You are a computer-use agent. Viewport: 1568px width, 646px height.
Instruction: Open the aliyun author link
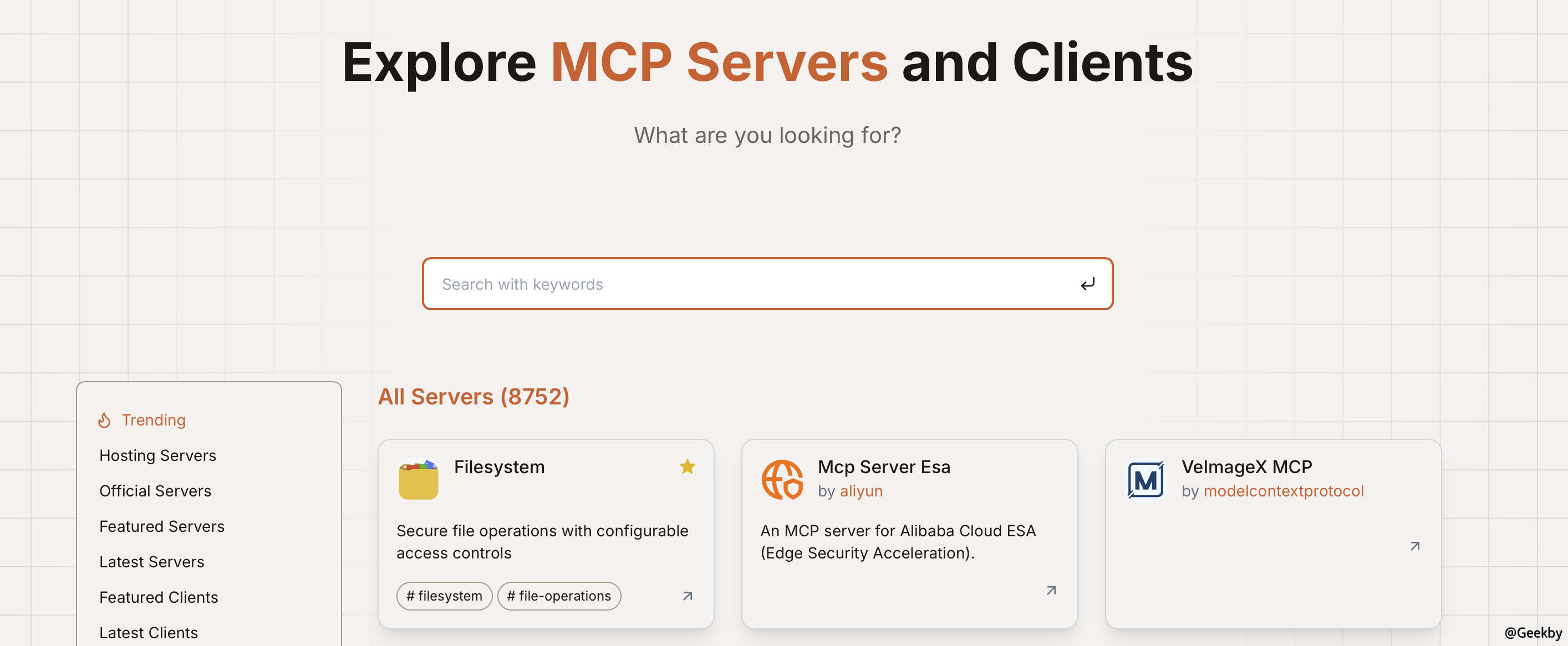pos(861,491)
